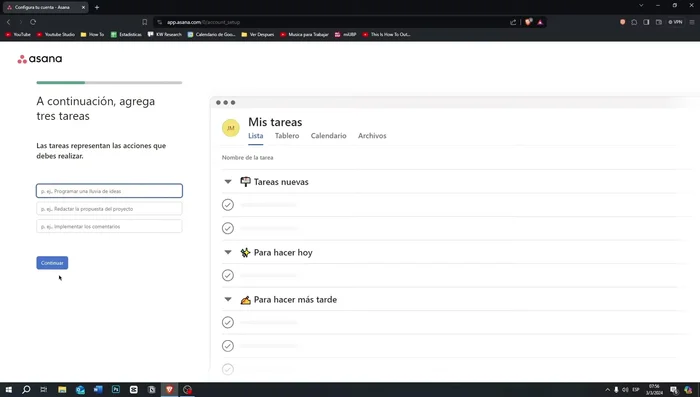Image resolution: width=700 pixels, height=397 pixels.
Task: Open the Estadísticas bookmark
Action: [x=126, y=34]
